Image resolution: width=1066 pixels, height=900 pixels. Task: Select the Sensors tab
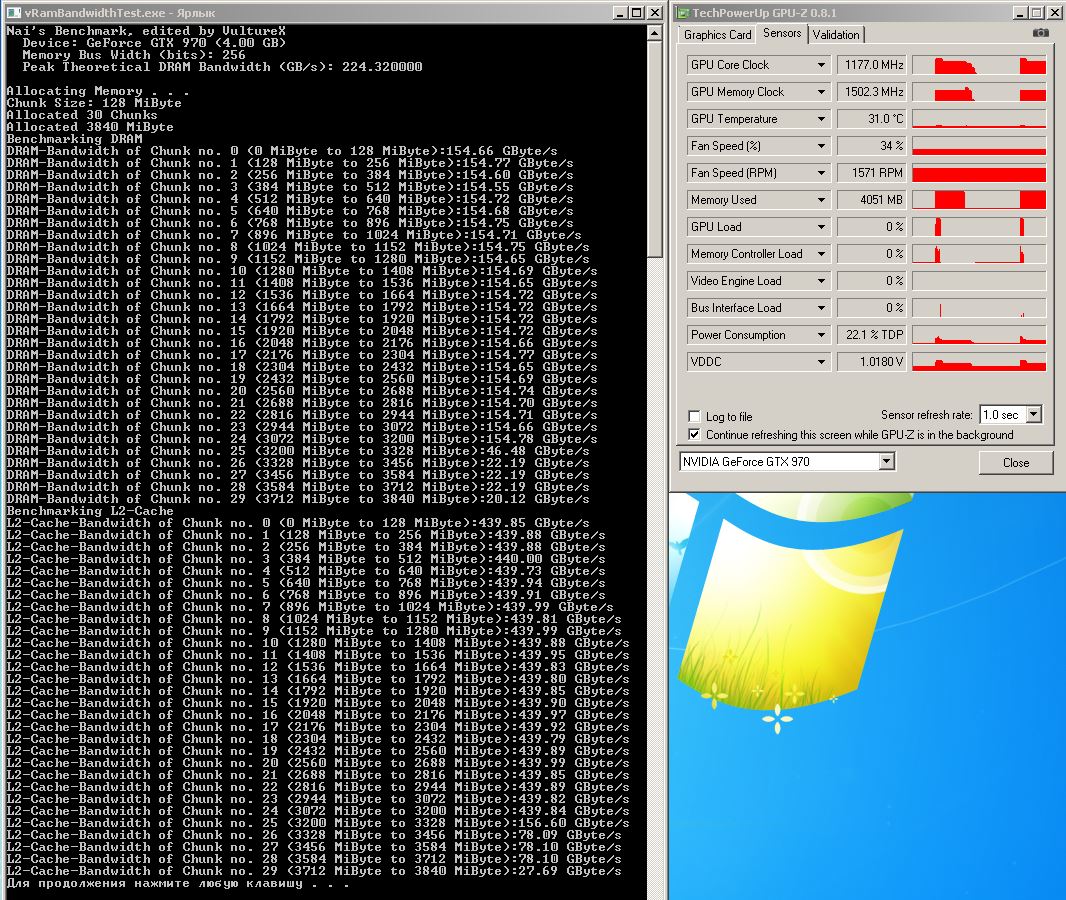782,33
